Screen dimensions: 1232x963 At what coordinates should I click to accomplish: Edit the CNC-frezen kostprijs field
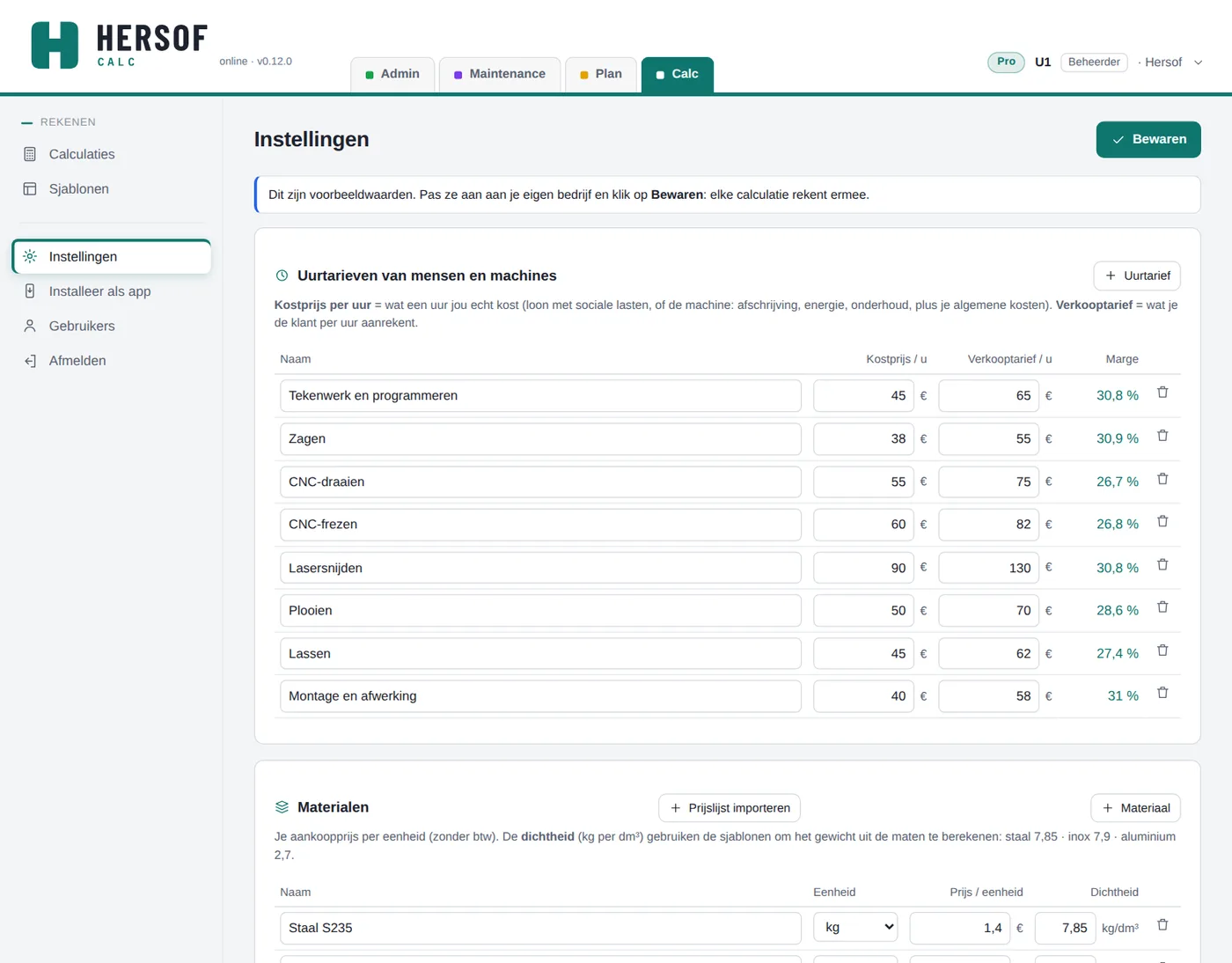click(x=863, y=525)
